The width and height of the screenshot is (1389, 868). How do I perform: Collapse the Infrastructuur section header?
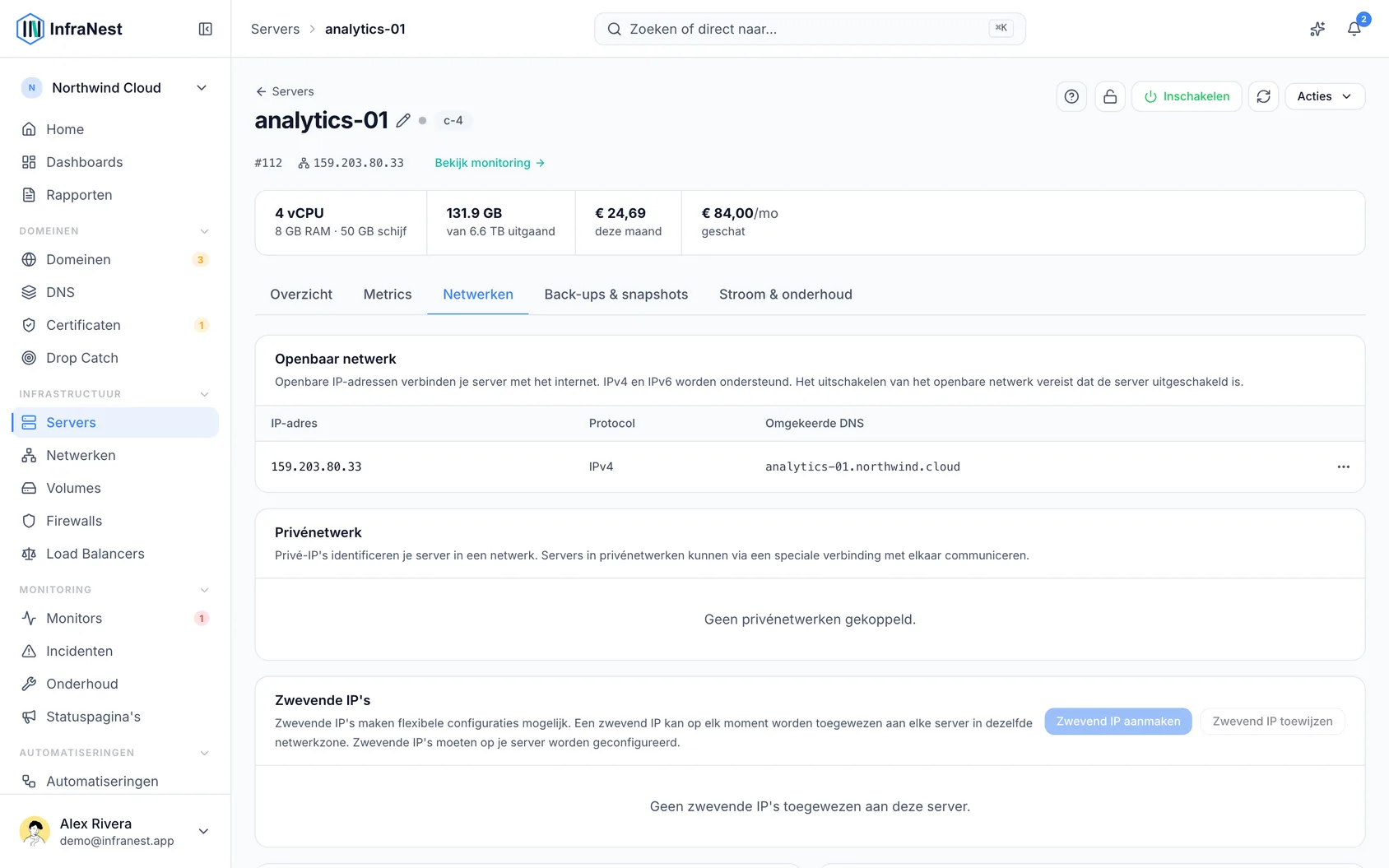coord(115,394)
